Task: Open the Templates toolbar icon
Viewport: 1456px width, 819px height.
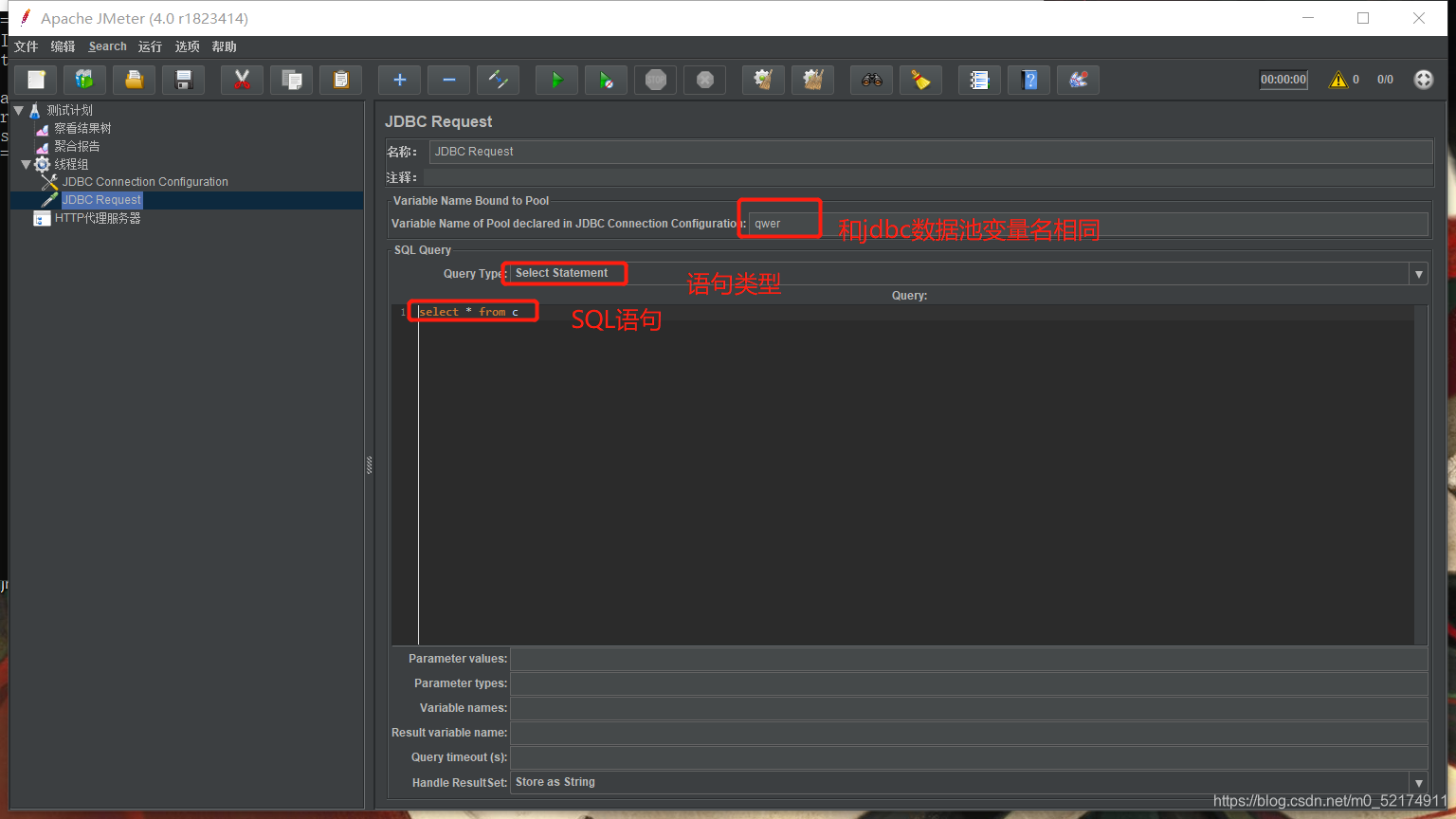Action: pos(84,80)
